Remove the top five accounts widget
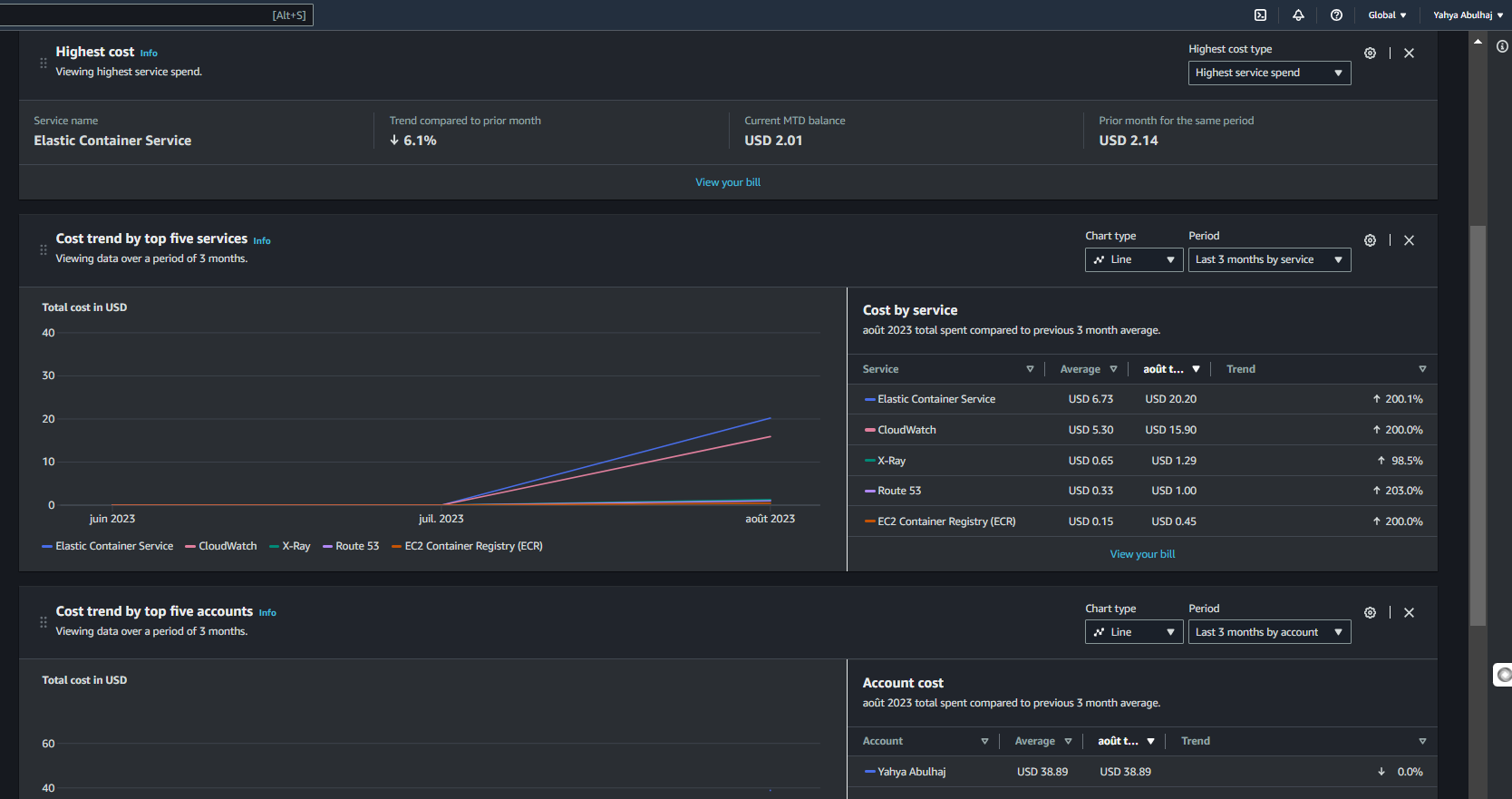Viewport: 1512px width, 799px height. (x=1409, y=613)
